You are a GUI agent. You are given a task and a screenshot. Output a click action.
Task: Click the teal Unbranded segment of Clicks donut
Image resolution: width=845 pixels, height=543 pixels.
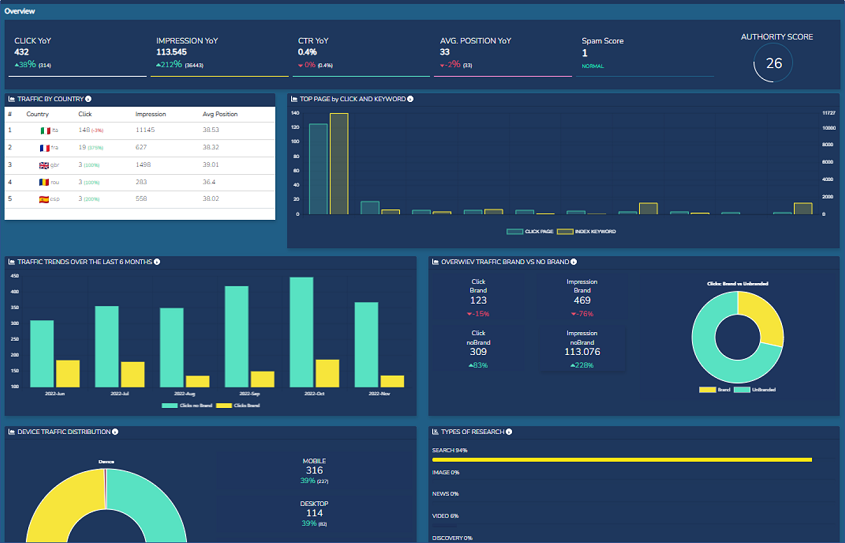(x=710, y=356)
